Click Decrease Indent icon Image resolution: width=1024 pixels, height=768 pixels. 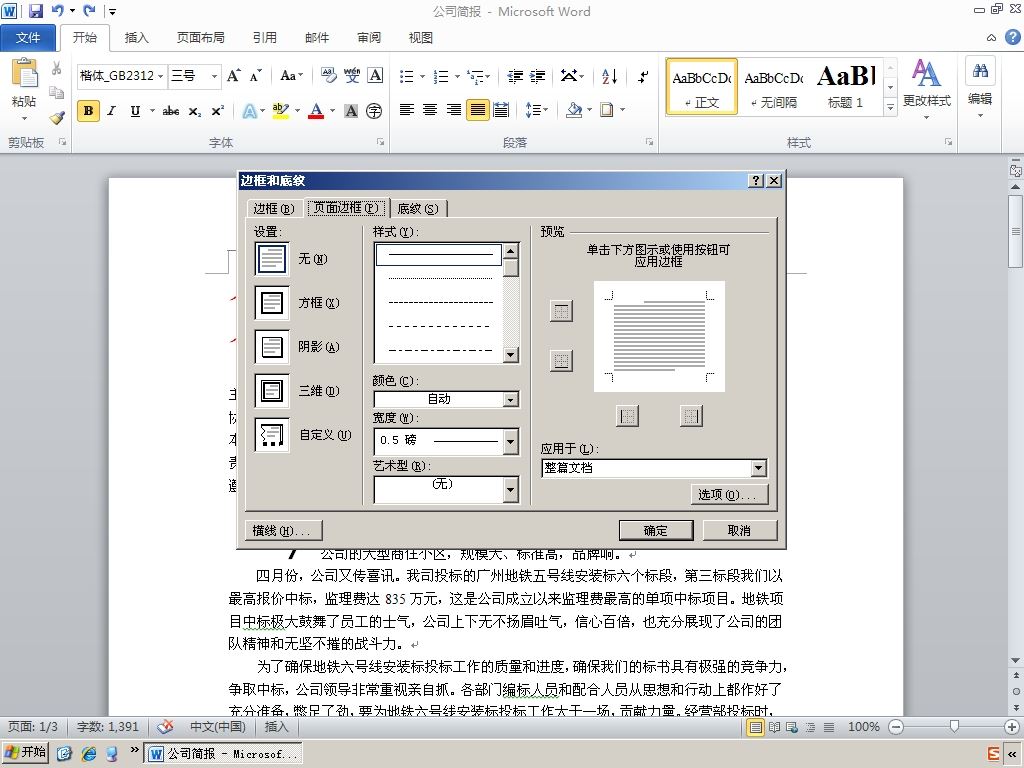pos(515,76)
